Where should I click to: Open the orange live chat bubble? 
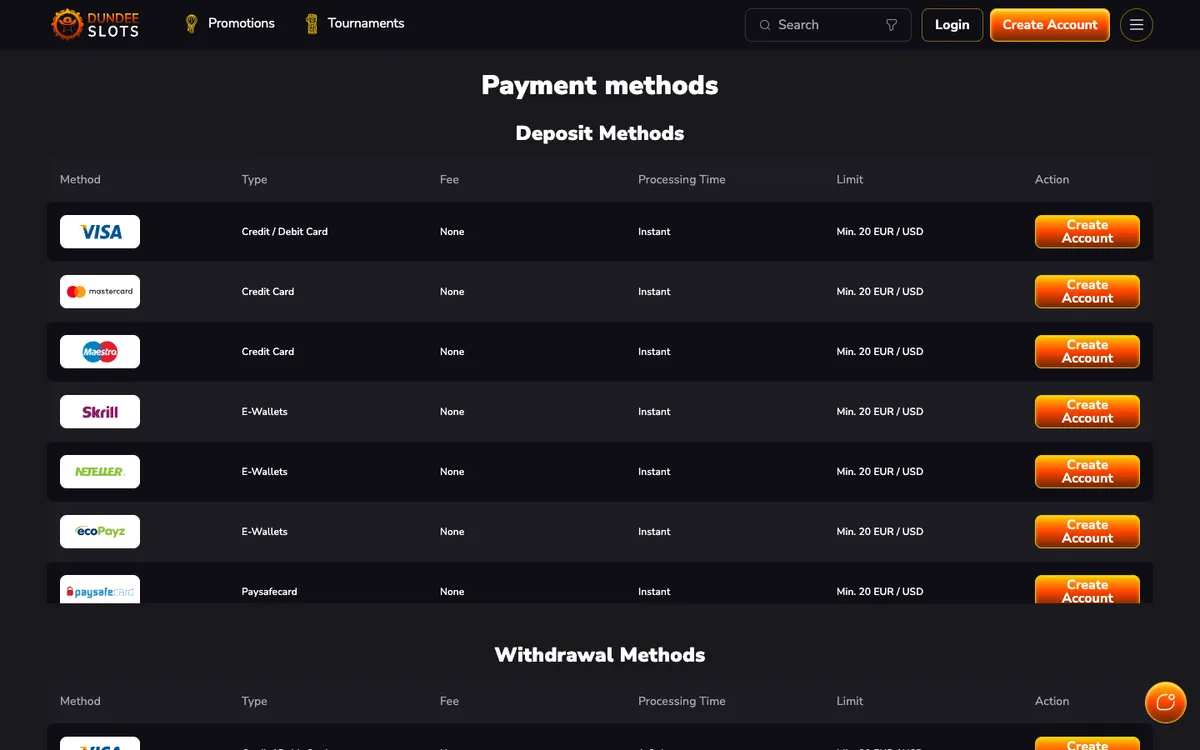click(x=1165, y=702)
